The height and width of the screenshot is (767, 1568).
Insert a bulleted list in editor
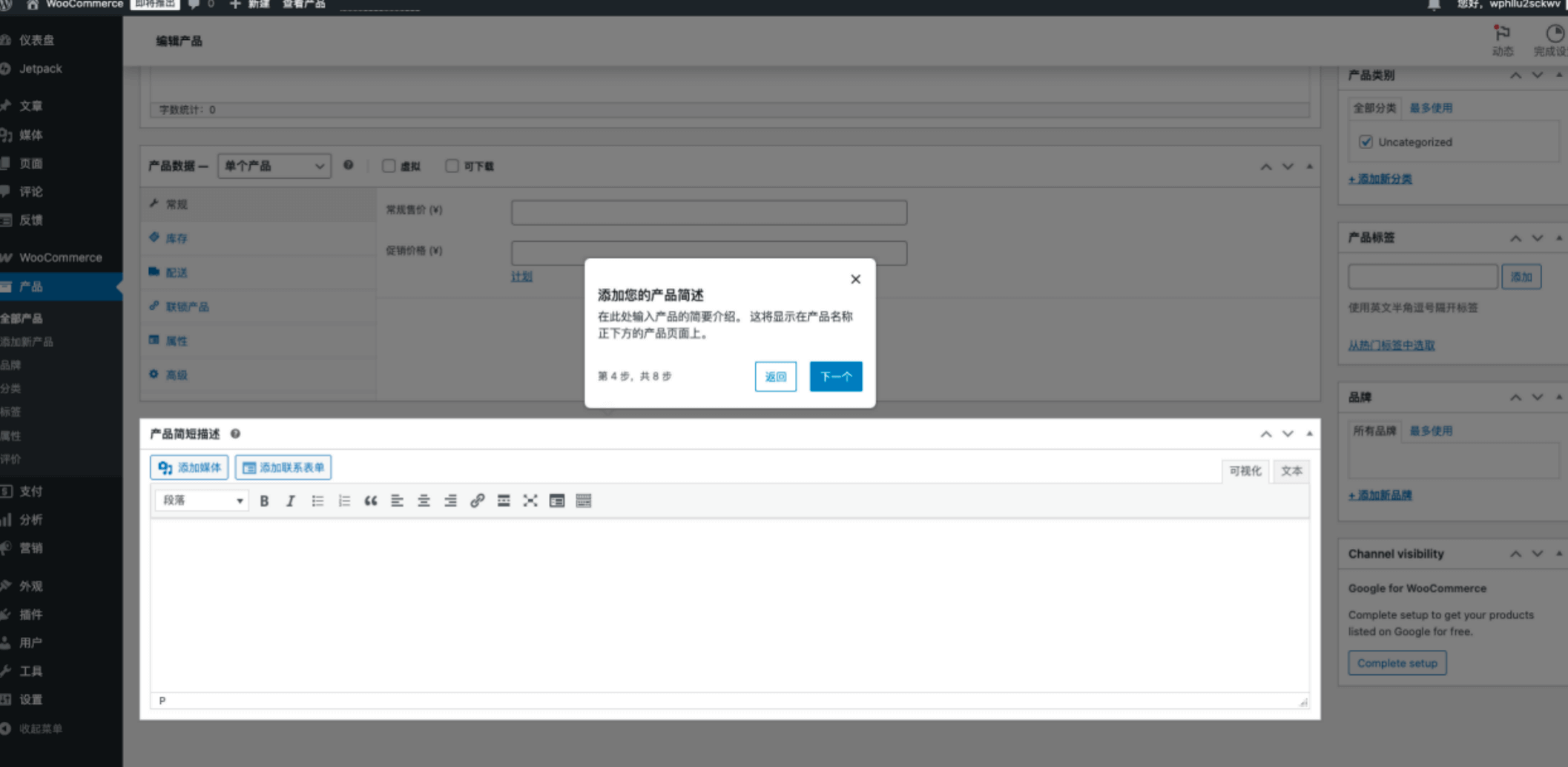click(317, 501)
